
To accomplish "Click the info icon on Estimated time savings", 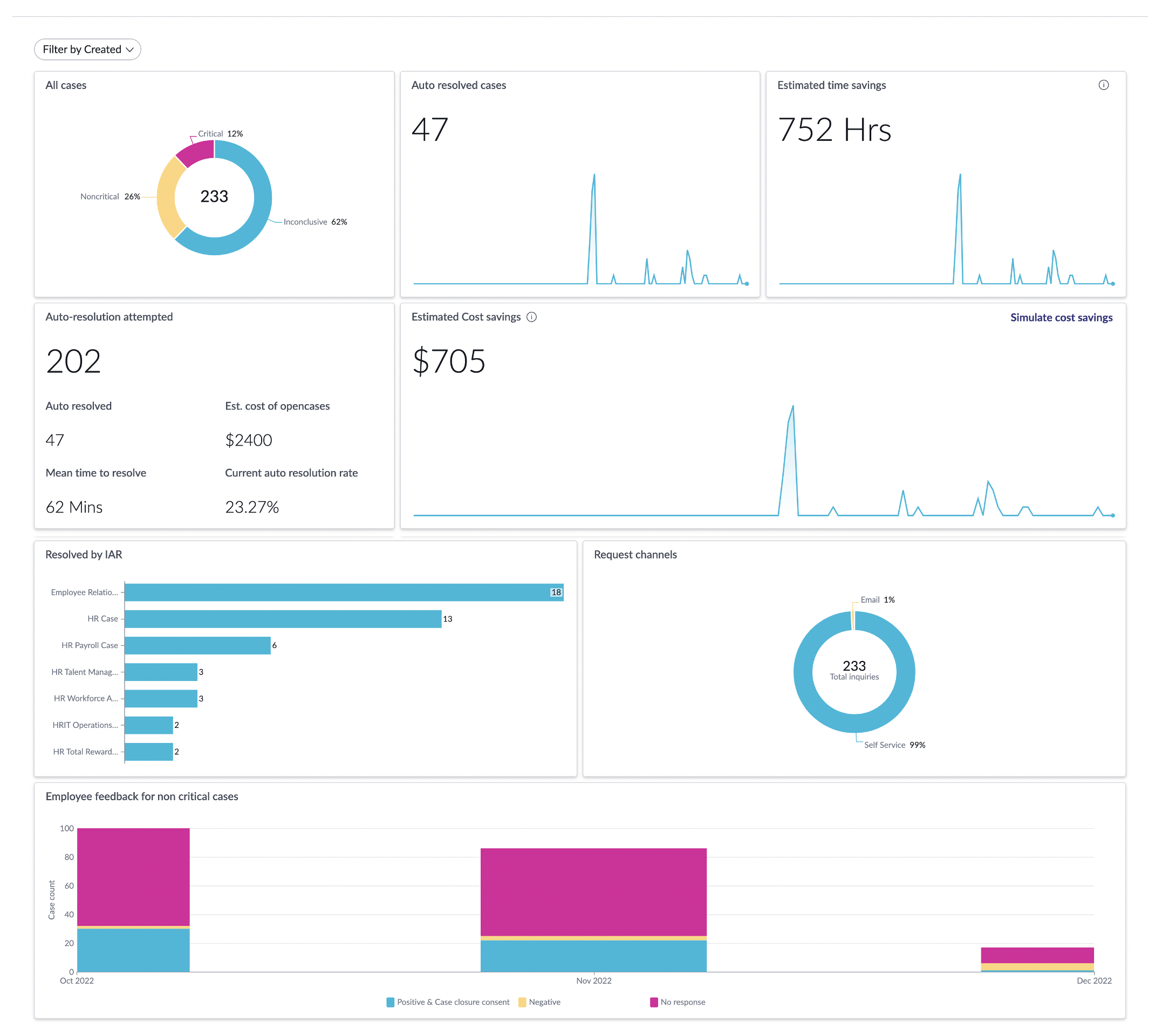I will [1103, 85].
